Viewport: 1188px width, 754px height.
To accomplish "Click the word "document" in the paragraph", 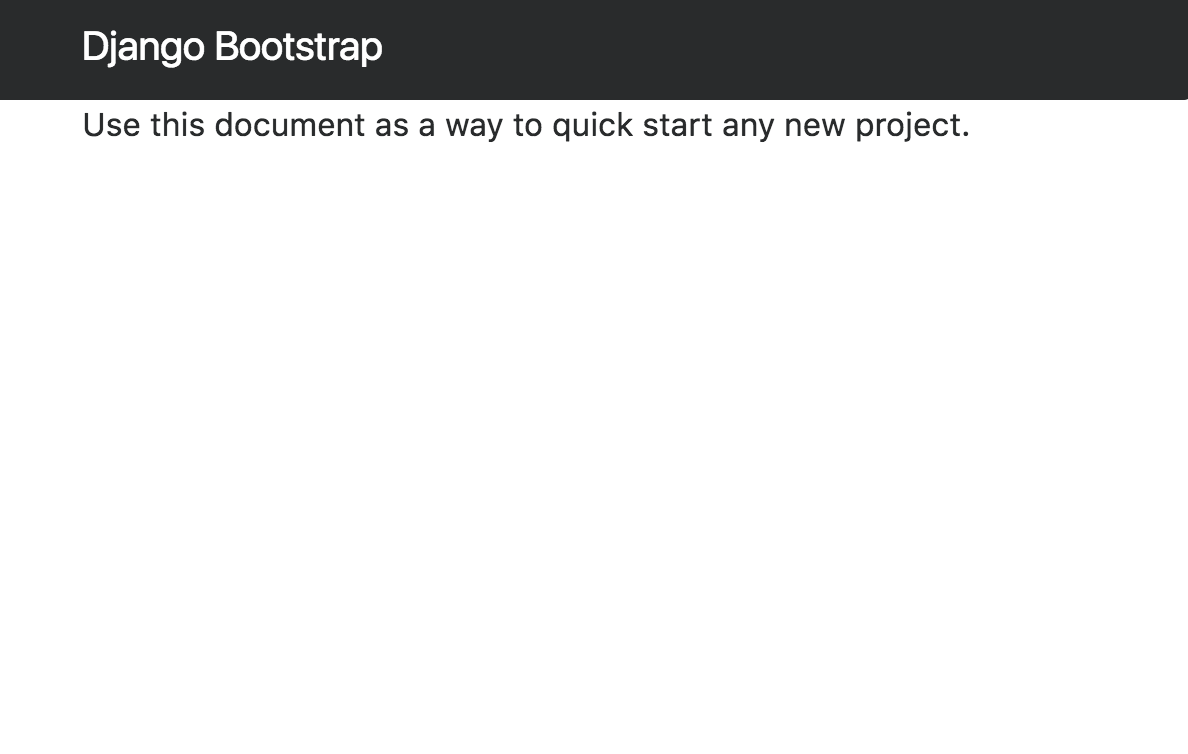I will (x=290, y=125).
